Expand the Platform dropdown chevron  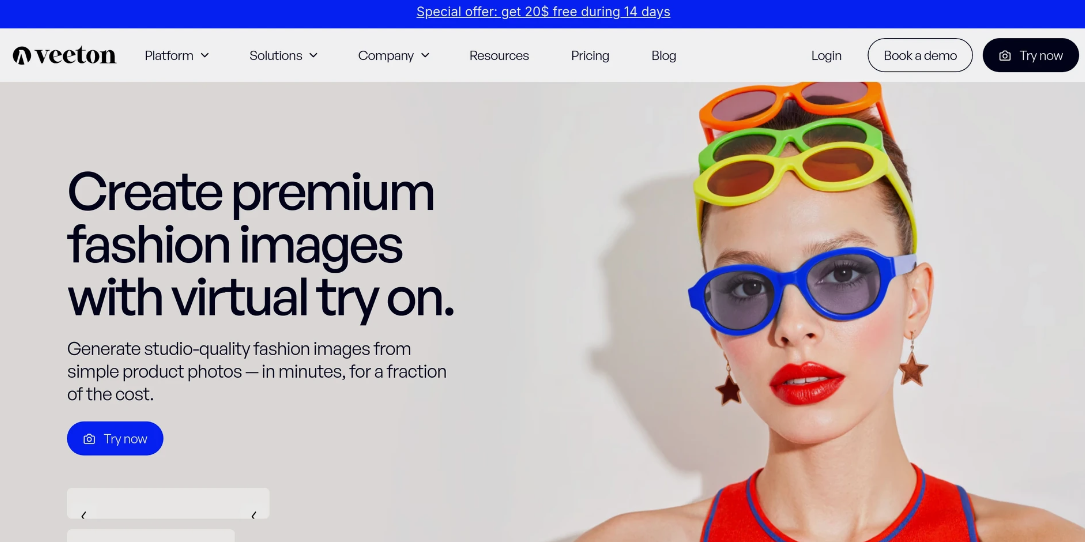pos(205,56)
